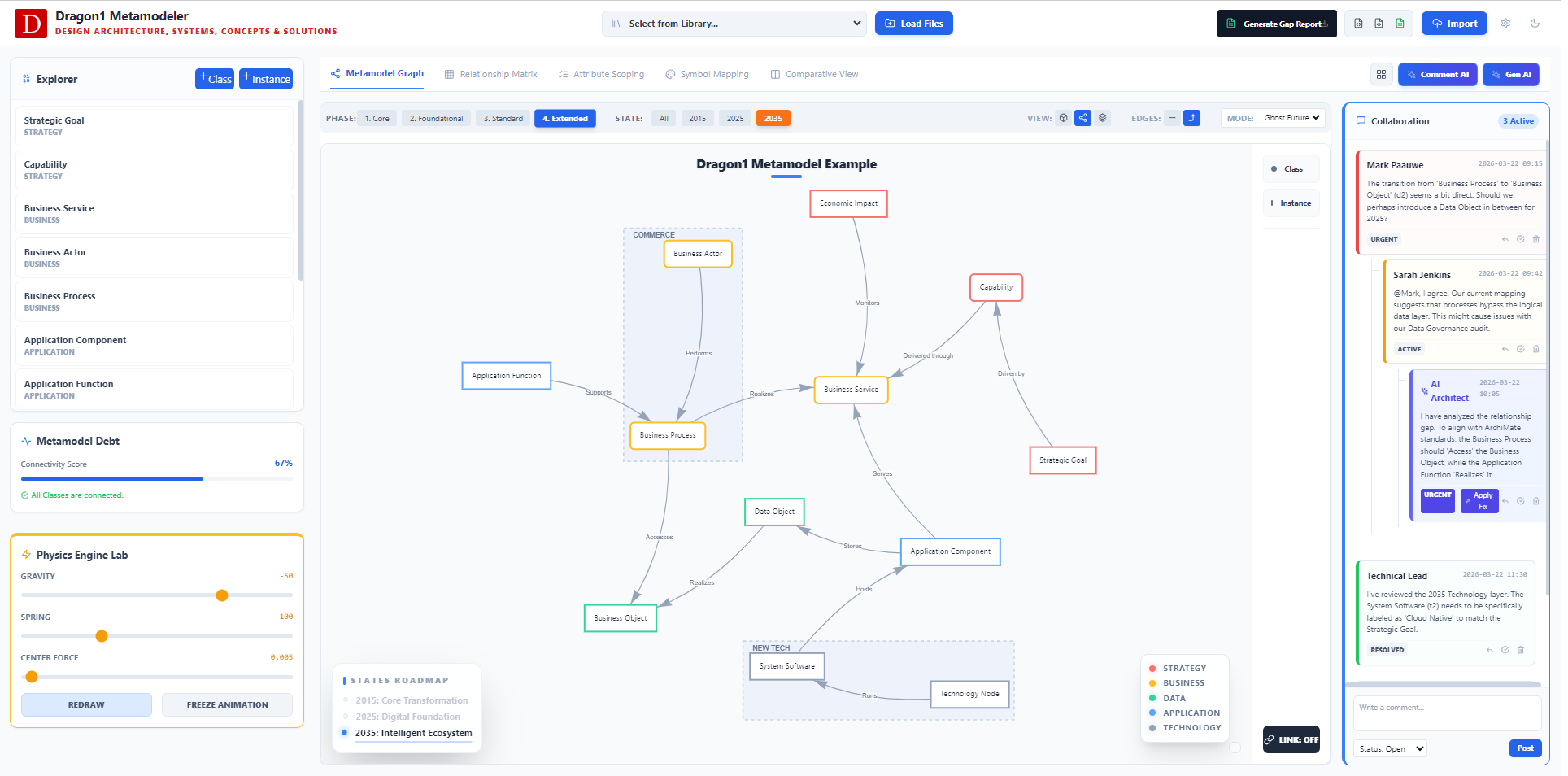Click the Gravity slider handle
This screenshot has height=776, width=1568.
(x=222, y=595)
